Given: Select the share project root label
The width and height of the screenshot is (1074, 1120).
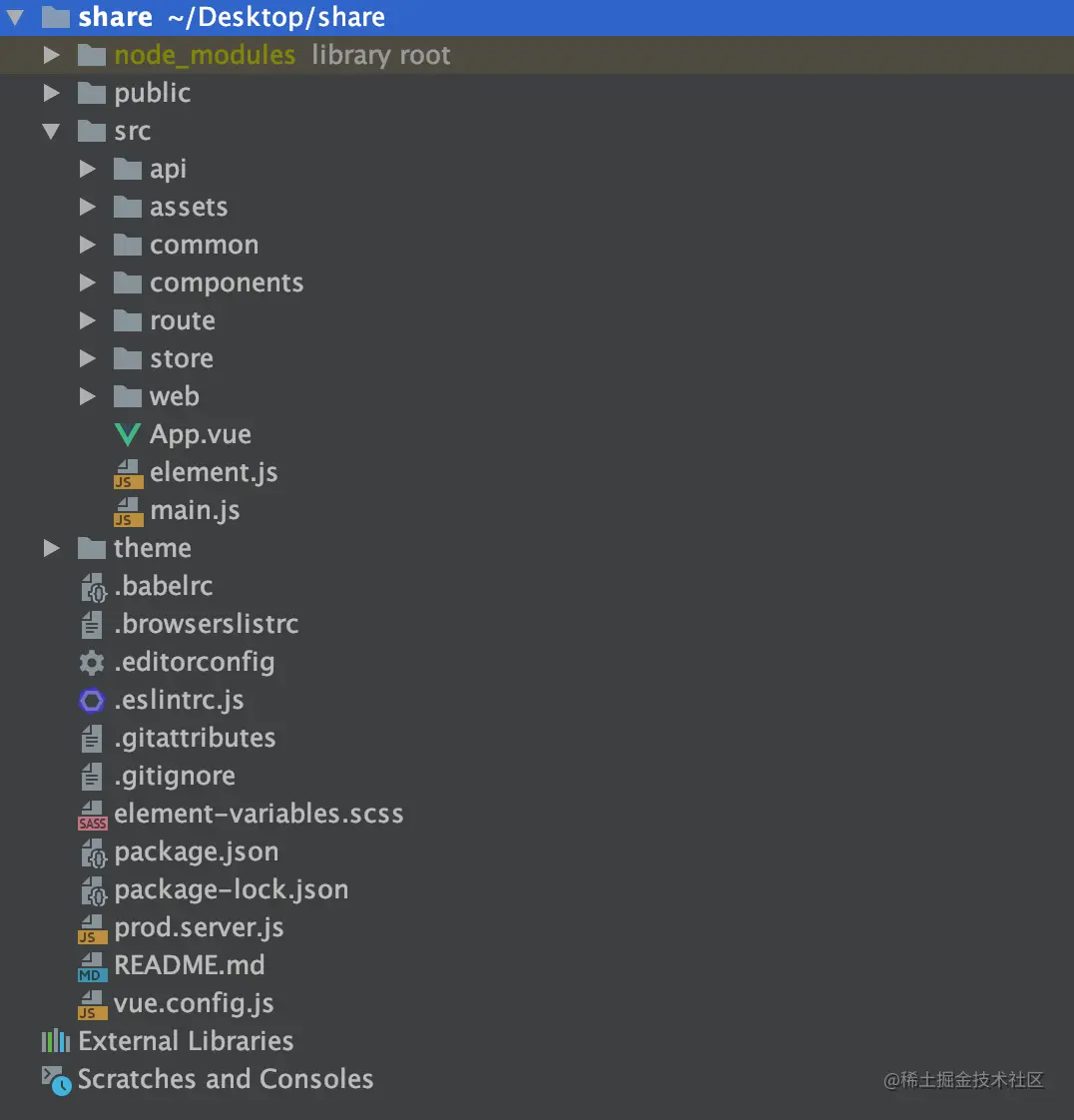Looking at the screenshot, I should pos(115,17).
